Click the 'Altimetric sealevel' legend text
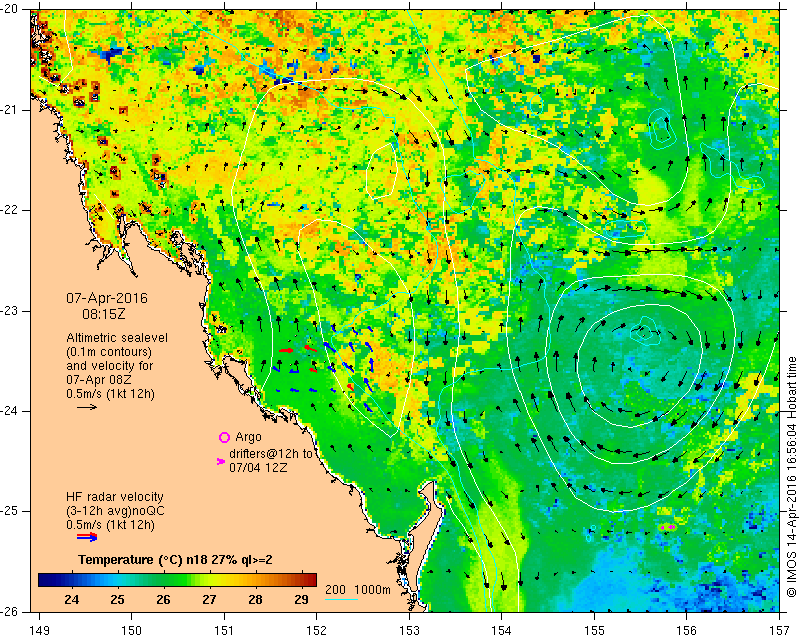800x640 pixels. click(117, 338)
